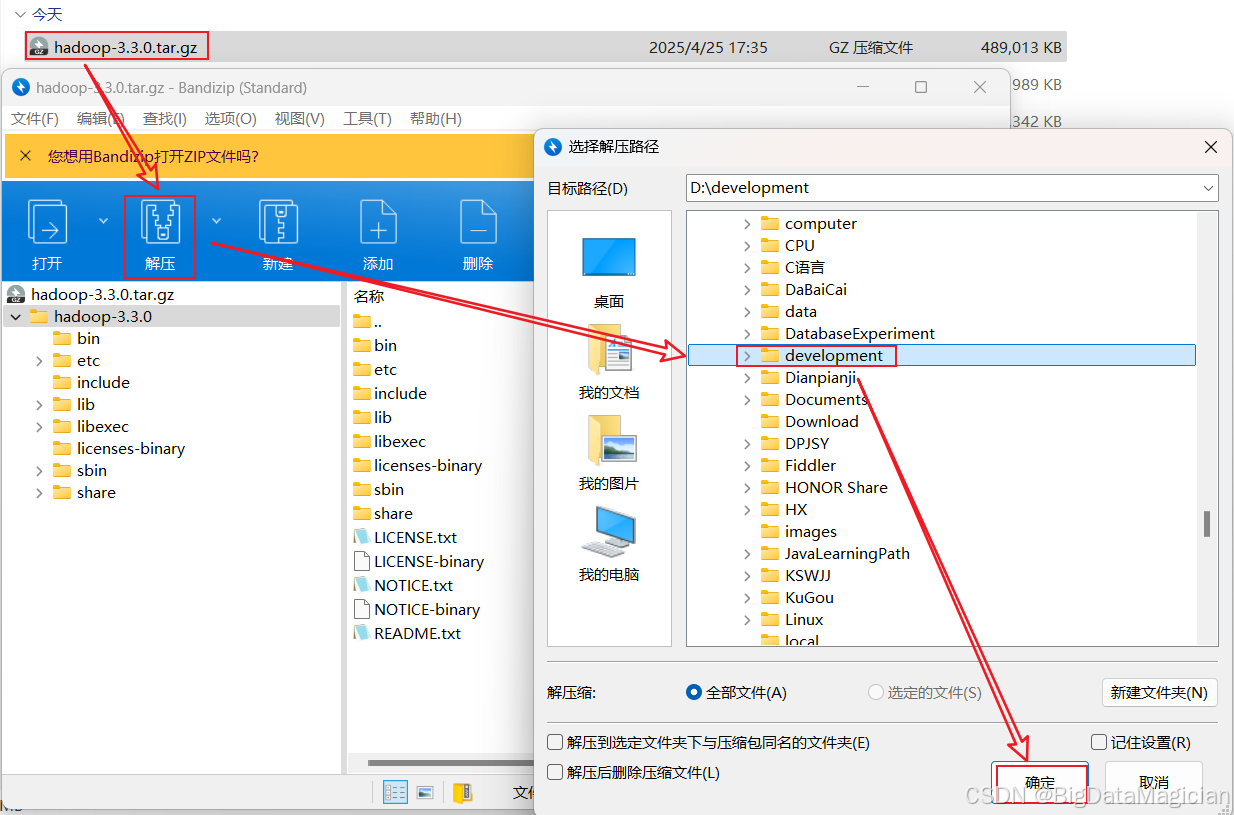Viewport: 1234px width, 815px height.
Task: Click the LICENSE.txt file icon
Action: pos(361,537)
